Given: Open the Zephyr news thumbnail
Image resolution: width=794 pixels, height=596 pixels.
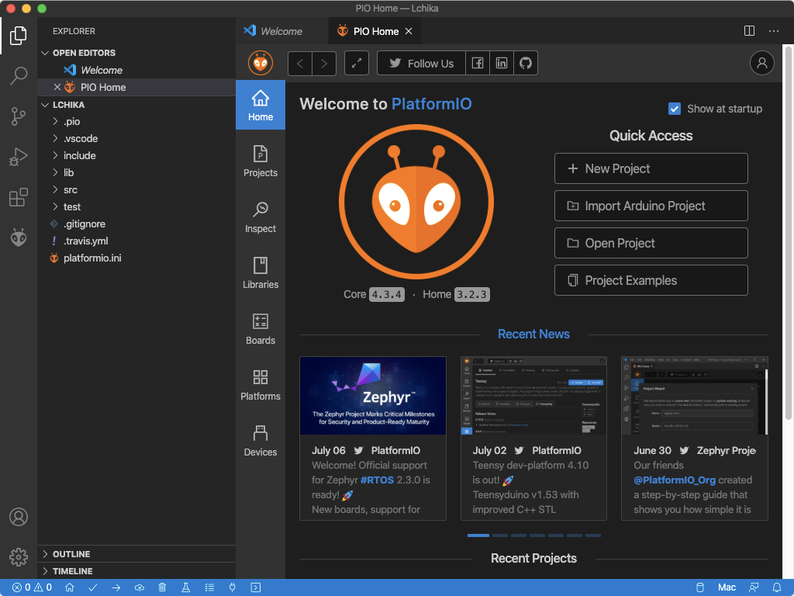Looking at the screenshot, I should coord(372,395).
